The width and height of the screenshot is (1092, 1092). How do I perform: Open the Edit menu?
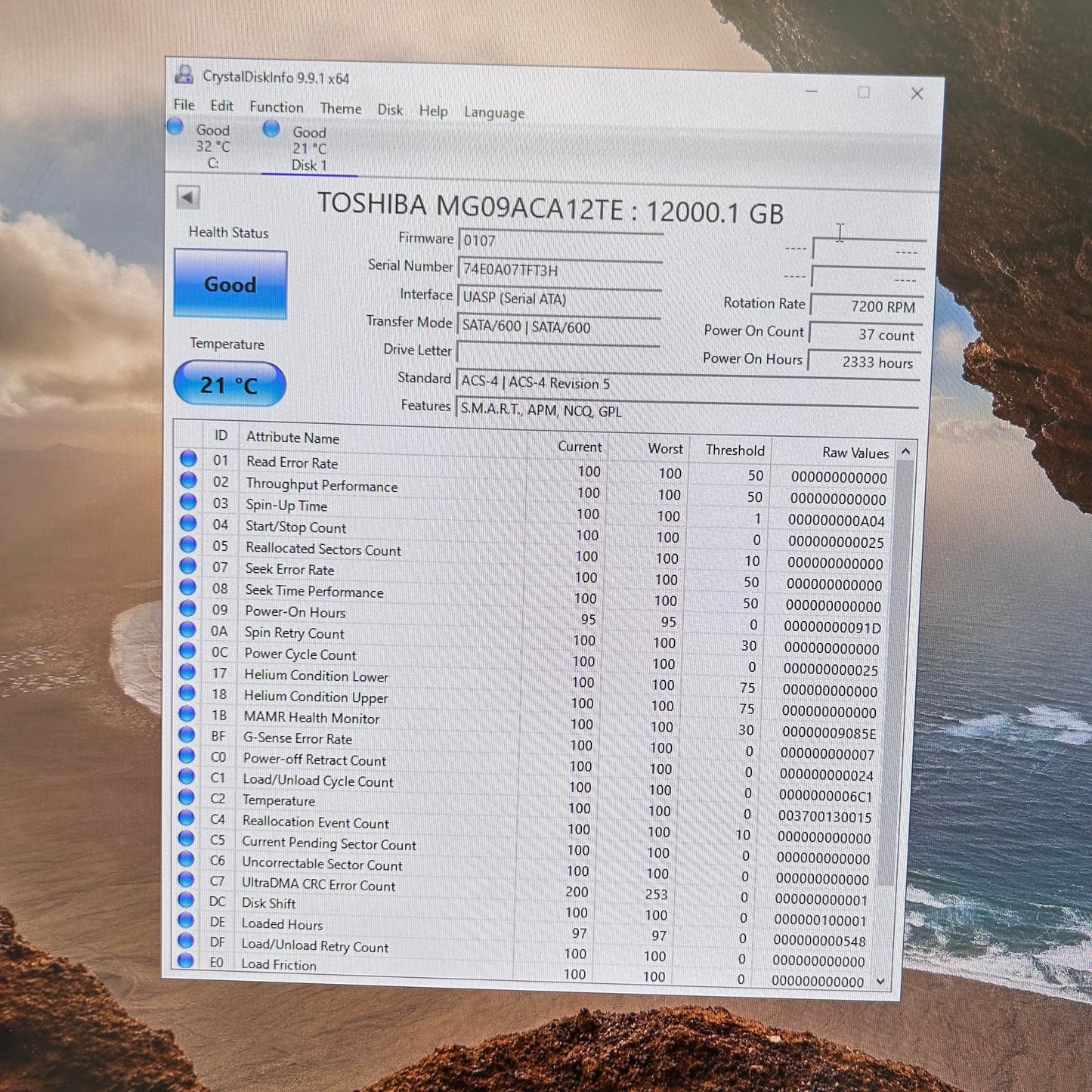[221, 106]
